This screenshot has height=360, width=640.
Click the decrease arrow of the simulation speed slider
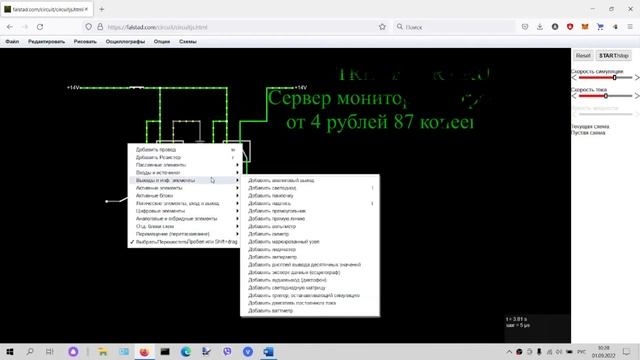(x=574, y=78)
